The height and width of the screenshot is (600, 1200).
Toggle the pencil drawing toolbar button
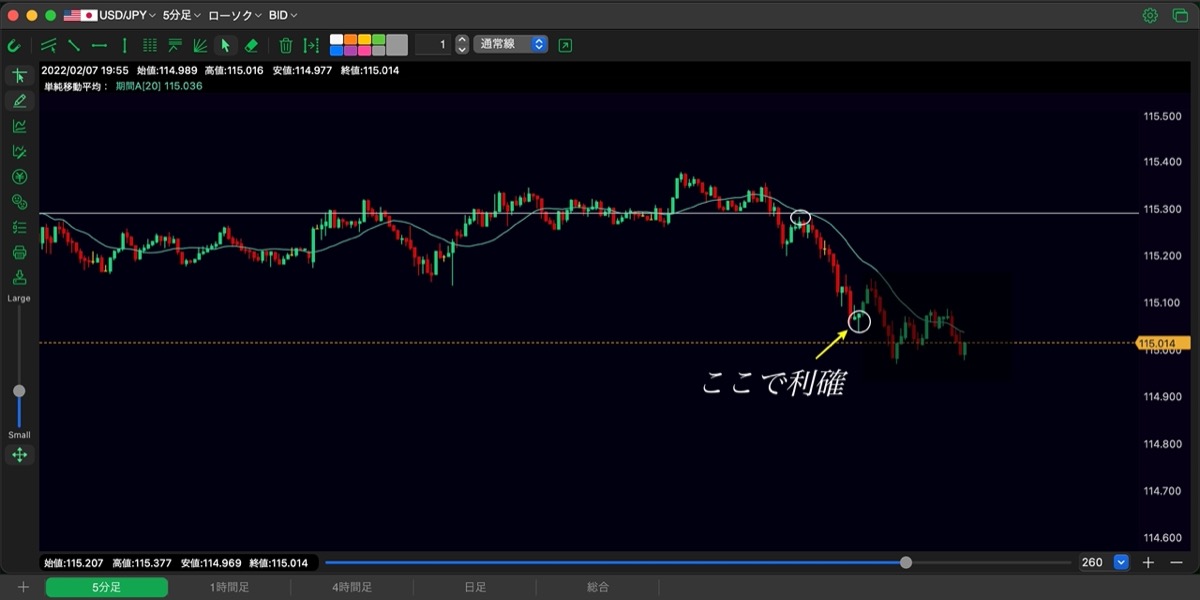pos(19,101)
